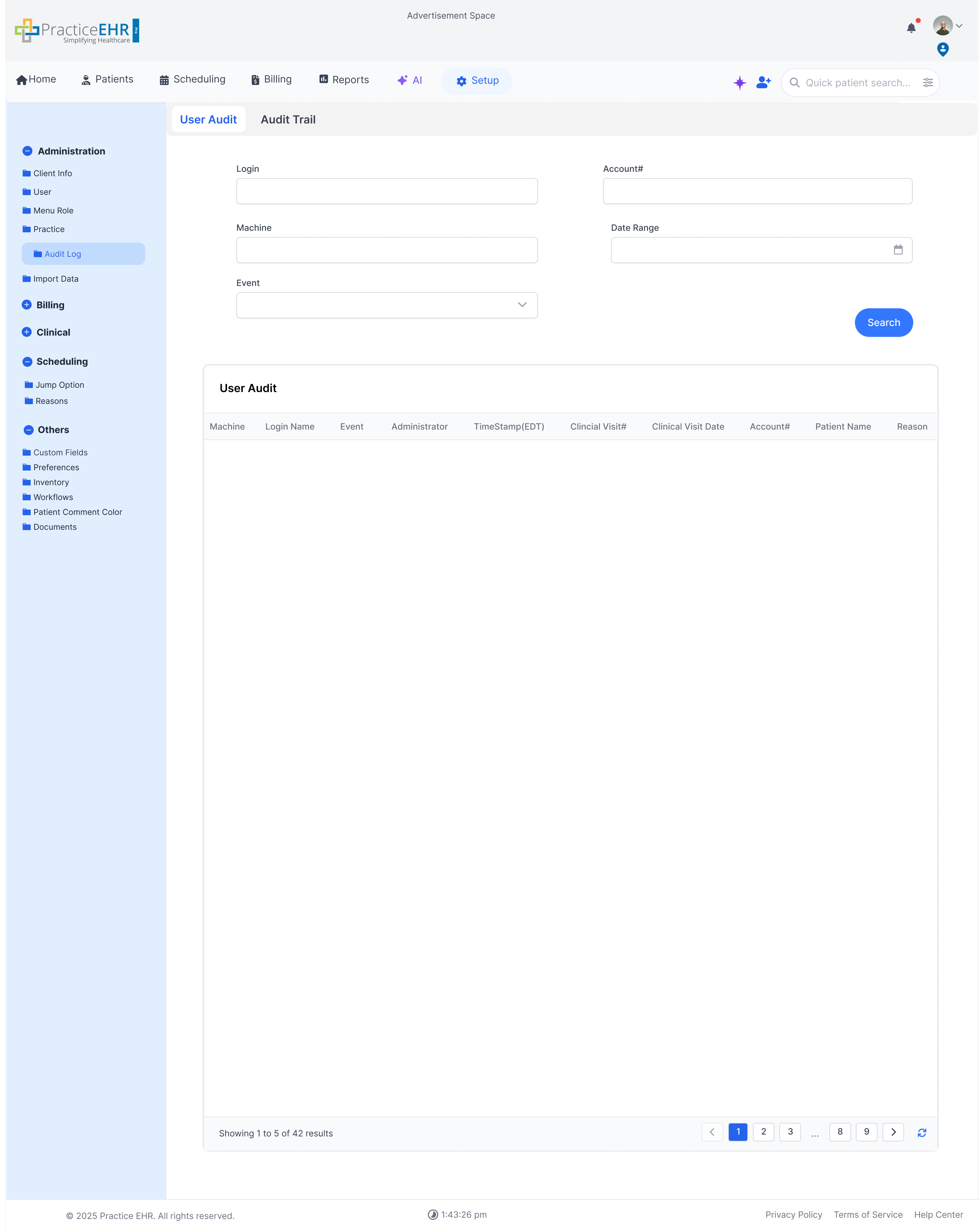This screenshot has height=1232, width=979.
Task: Open the AI assistant sparkle icon
Action: pyautogui.click(x=740, y=82)
